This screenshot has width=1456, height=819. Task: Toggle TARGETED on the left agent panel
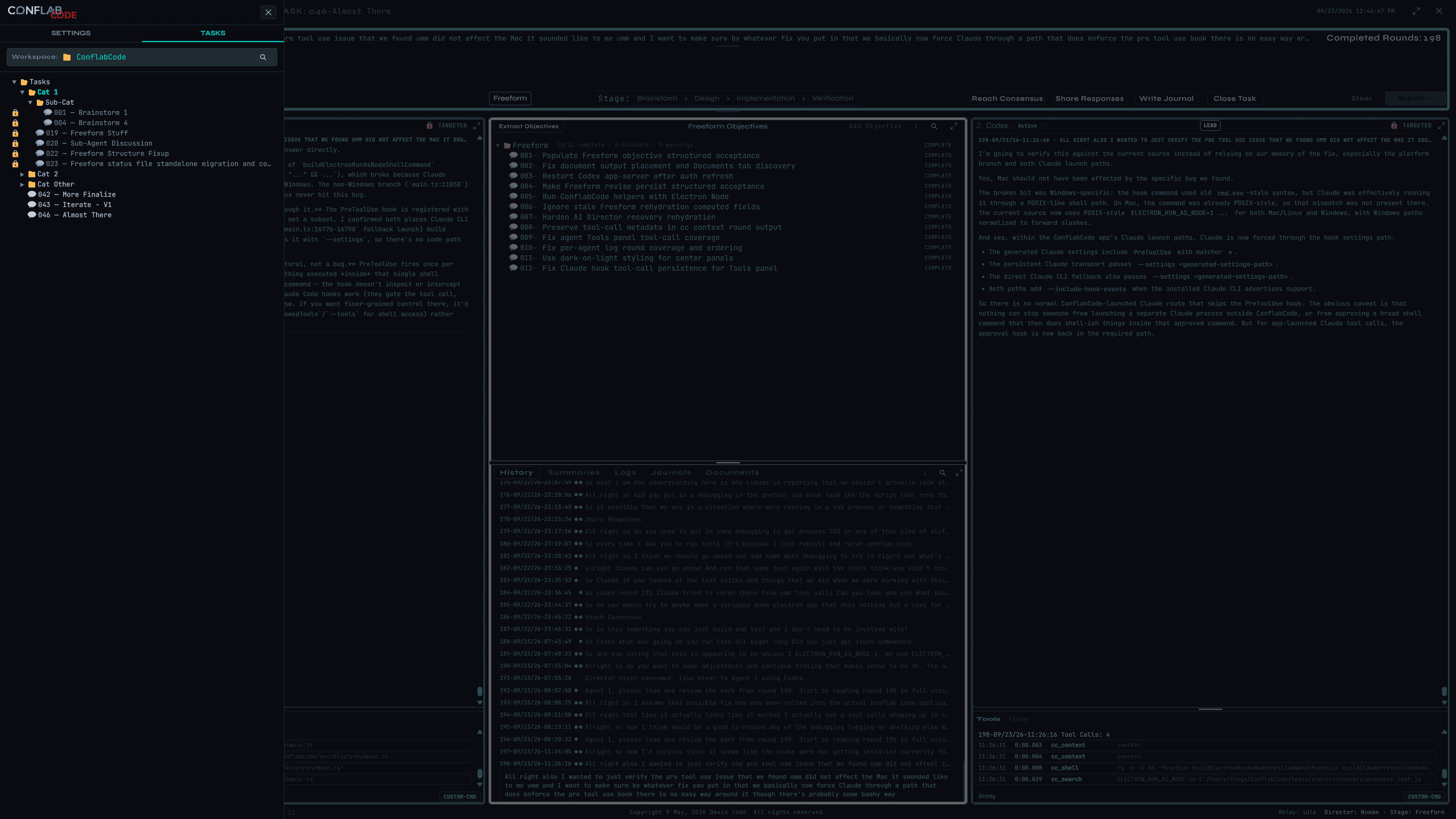(x=452, y=126)
